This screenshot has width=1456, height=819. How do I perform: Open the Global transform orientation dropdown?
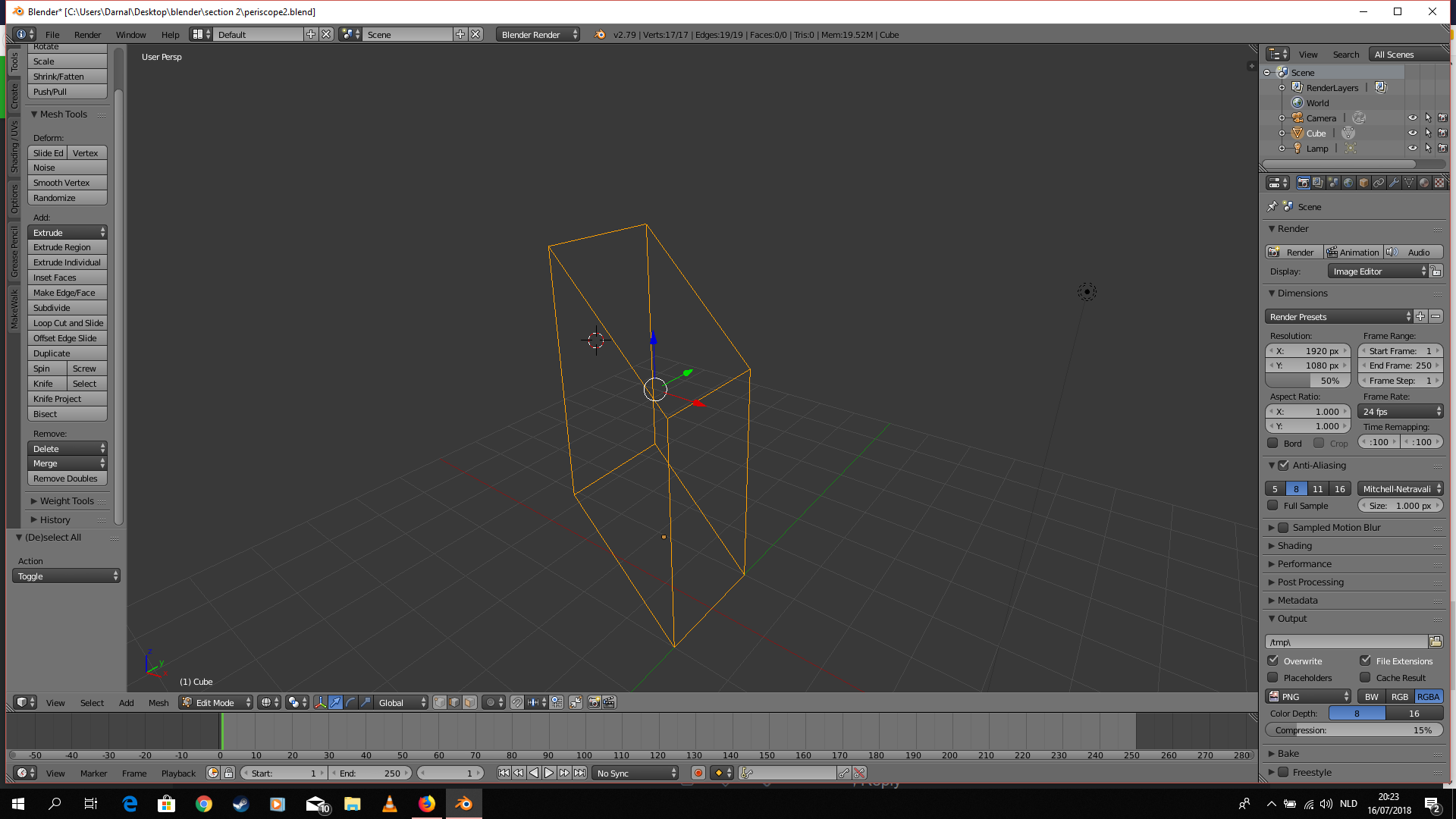[401, 702]
